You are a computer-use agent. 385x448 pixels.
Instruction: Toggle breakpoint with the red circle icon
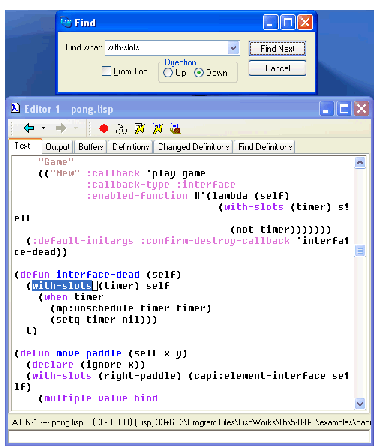(104, 129)
